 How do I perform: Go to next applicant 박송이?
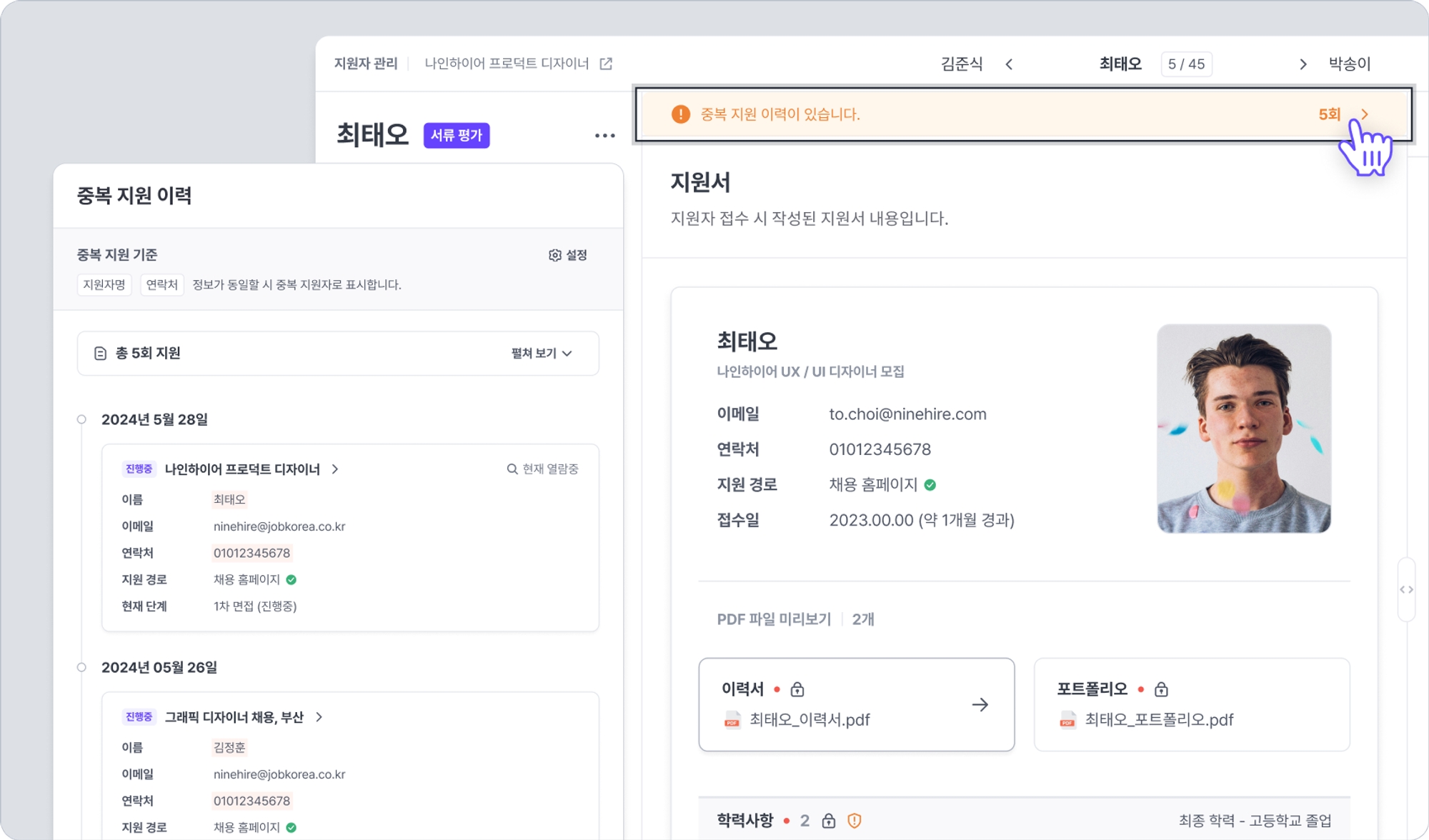(x=1350, y=64)
